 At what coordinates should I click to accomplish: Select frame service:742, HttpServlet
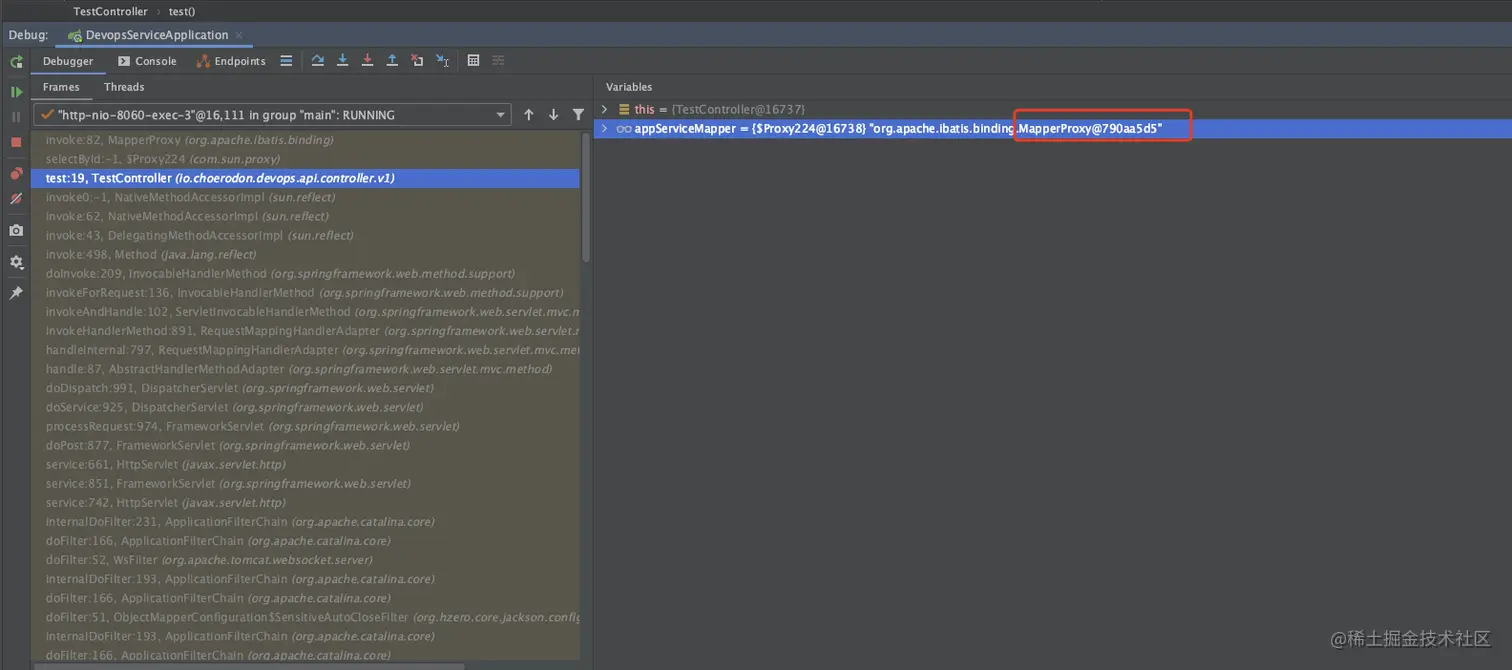306,503
